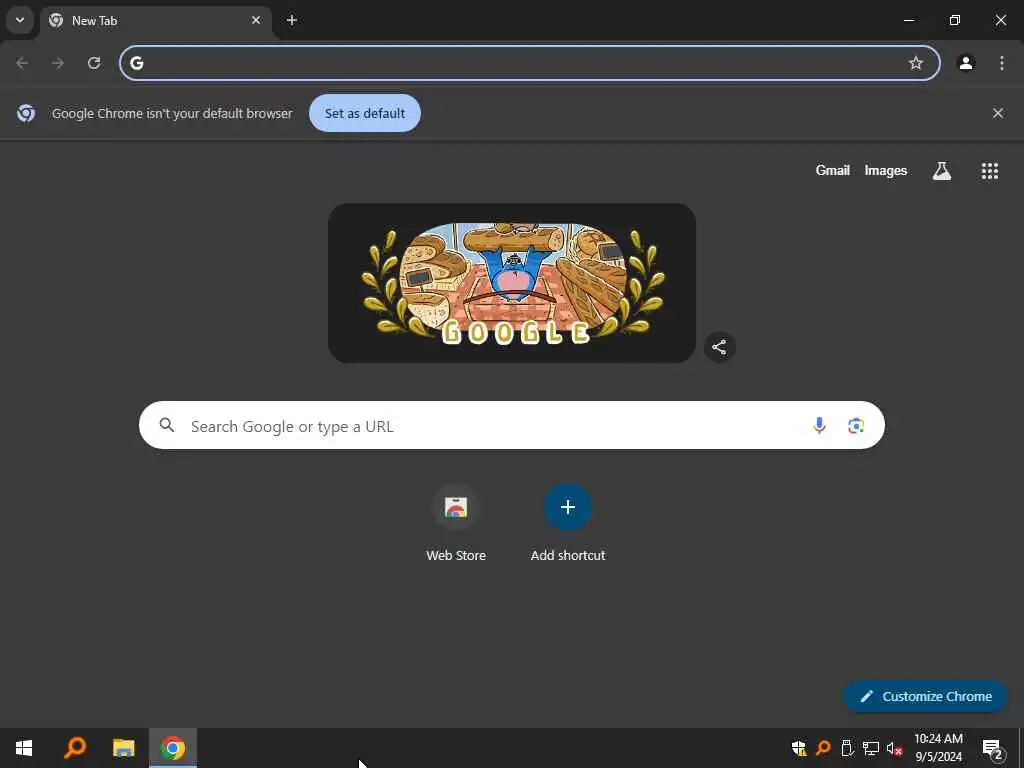Click the Search Google or type a URL box
The width and height of the screenshot is (1024, 768).
click(x=512, y=425)
